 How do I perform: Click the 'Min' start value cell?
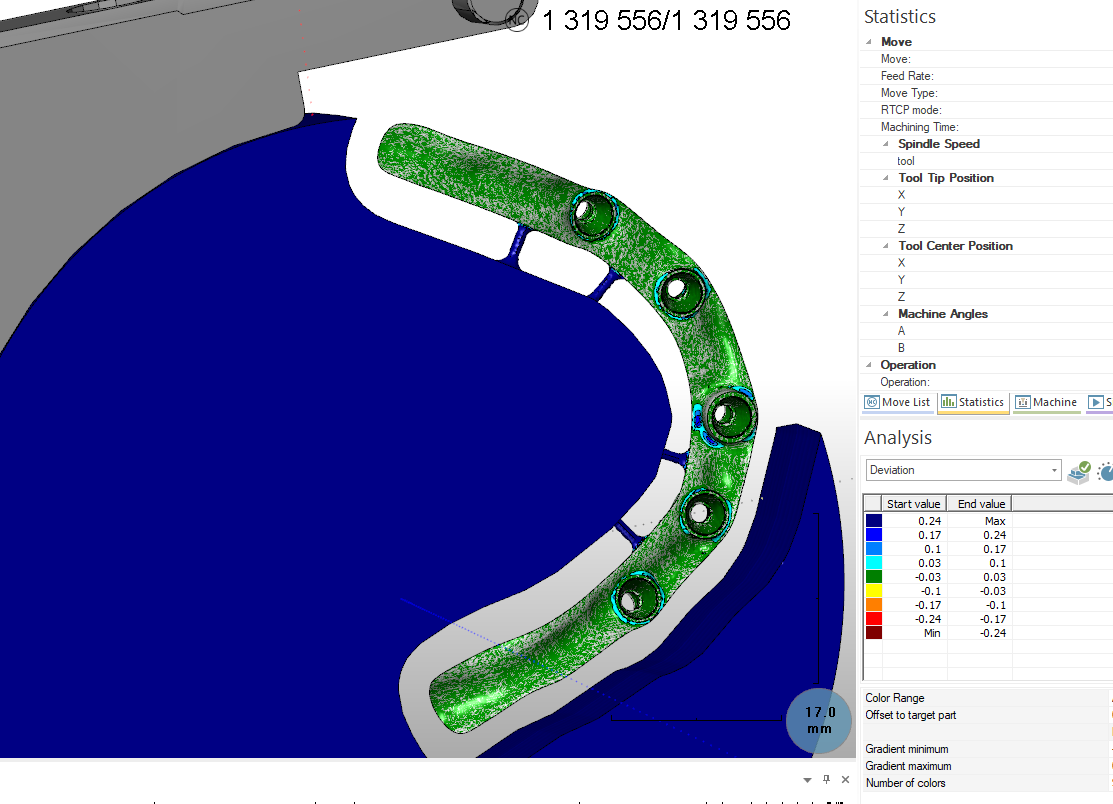click(x=914, y=633)
